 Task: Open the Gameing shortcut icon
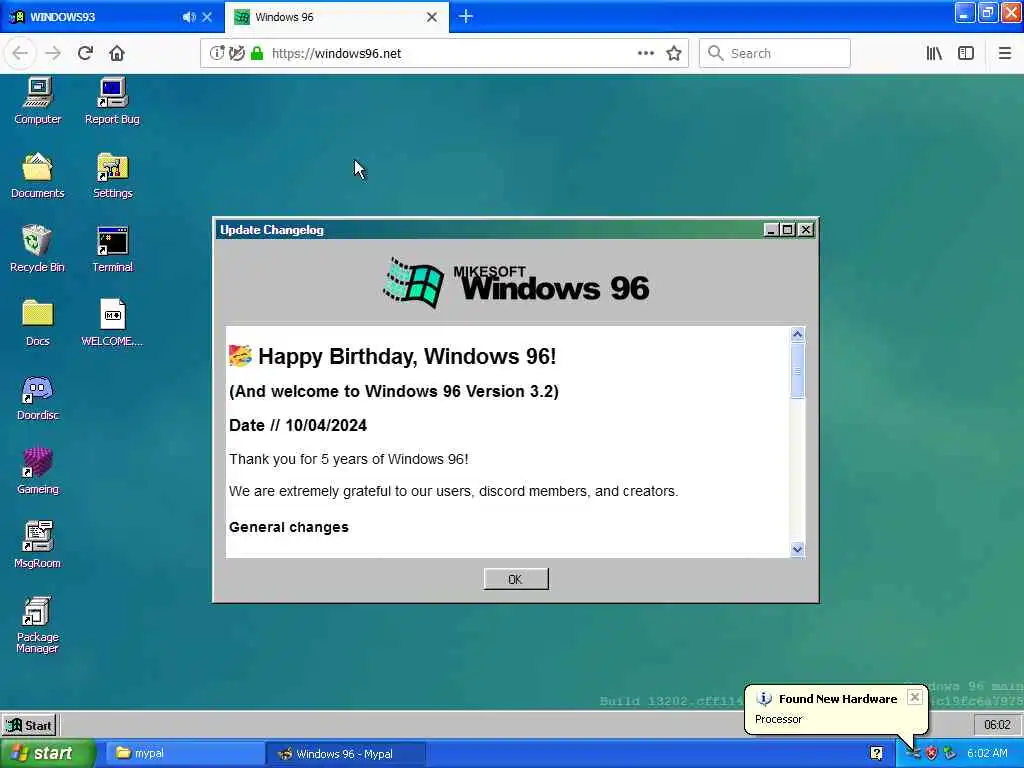click(x=37, y=471)
